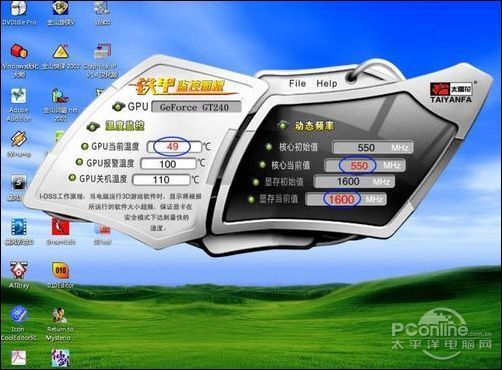
Task: Click the green bullet beside 温度监控 heading
Action: click(x=93, y=126)
